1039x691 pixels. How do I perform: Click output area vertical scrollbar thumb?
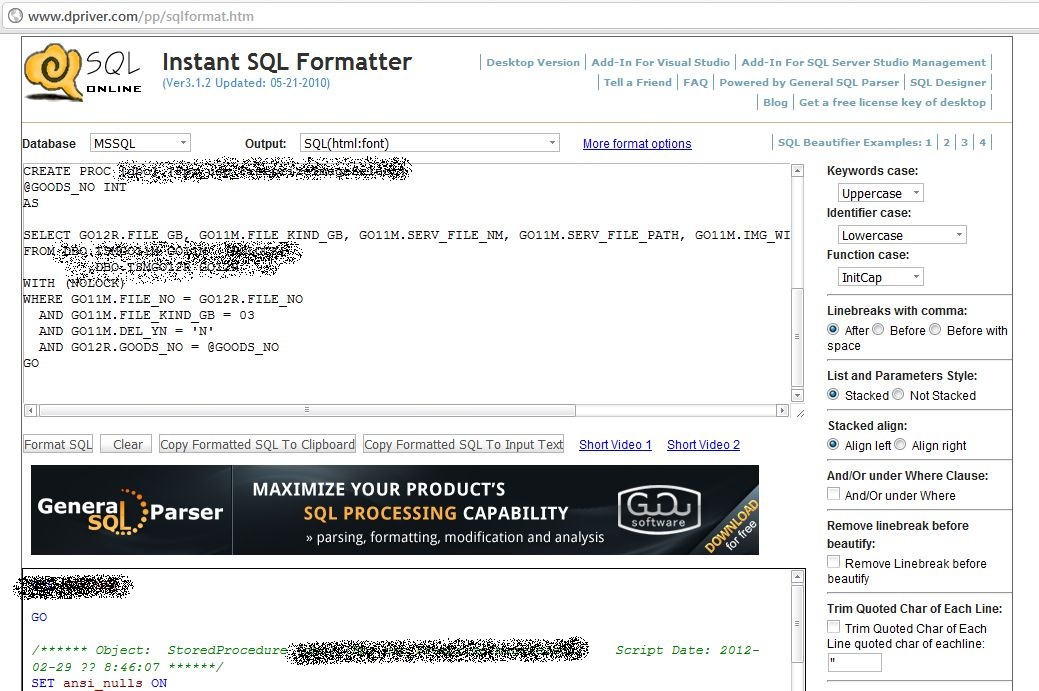point(798,623)
